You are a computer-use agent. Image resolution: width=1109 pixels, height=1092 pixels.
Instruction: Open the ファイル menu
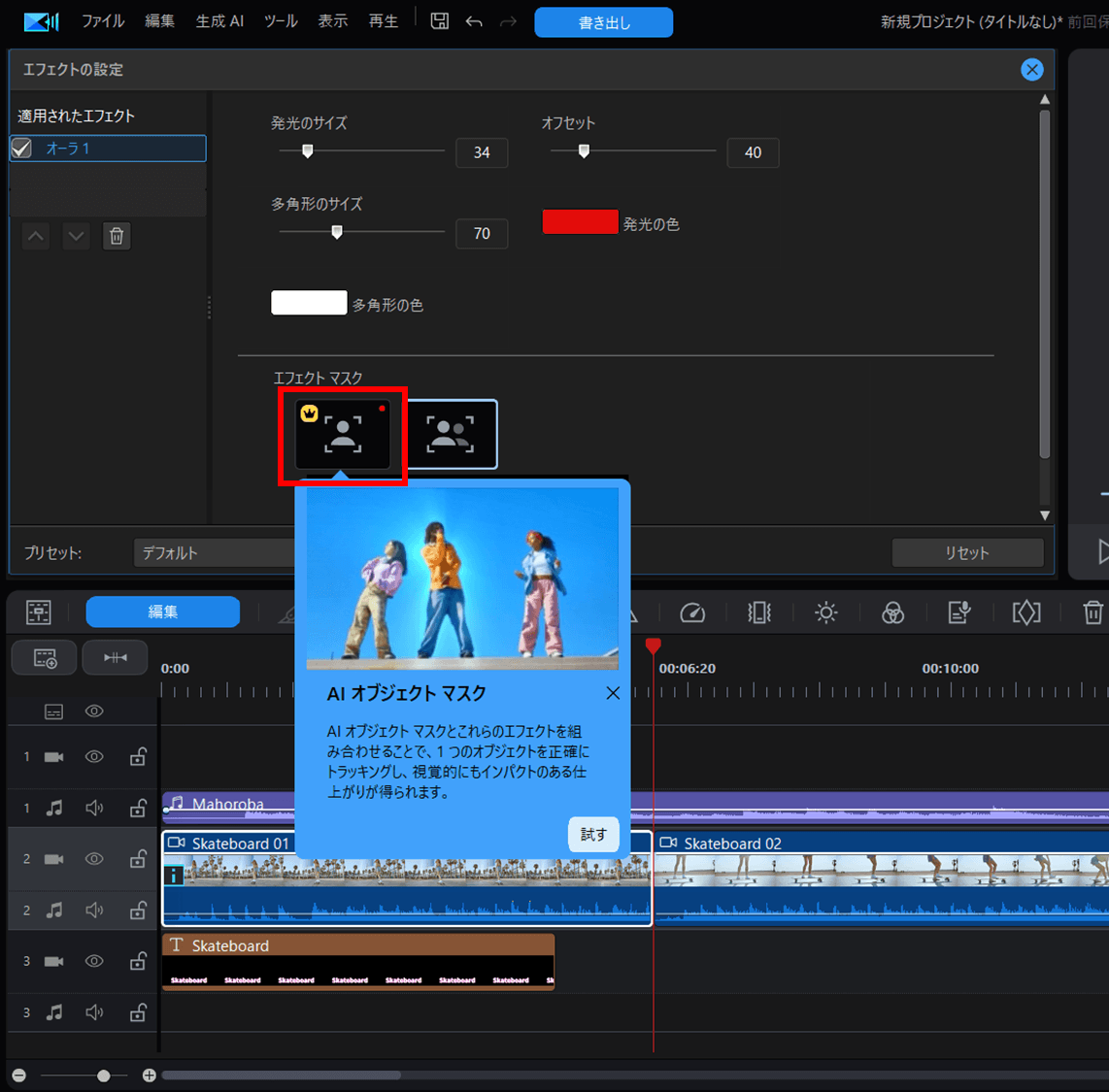[x=103, y=21]
